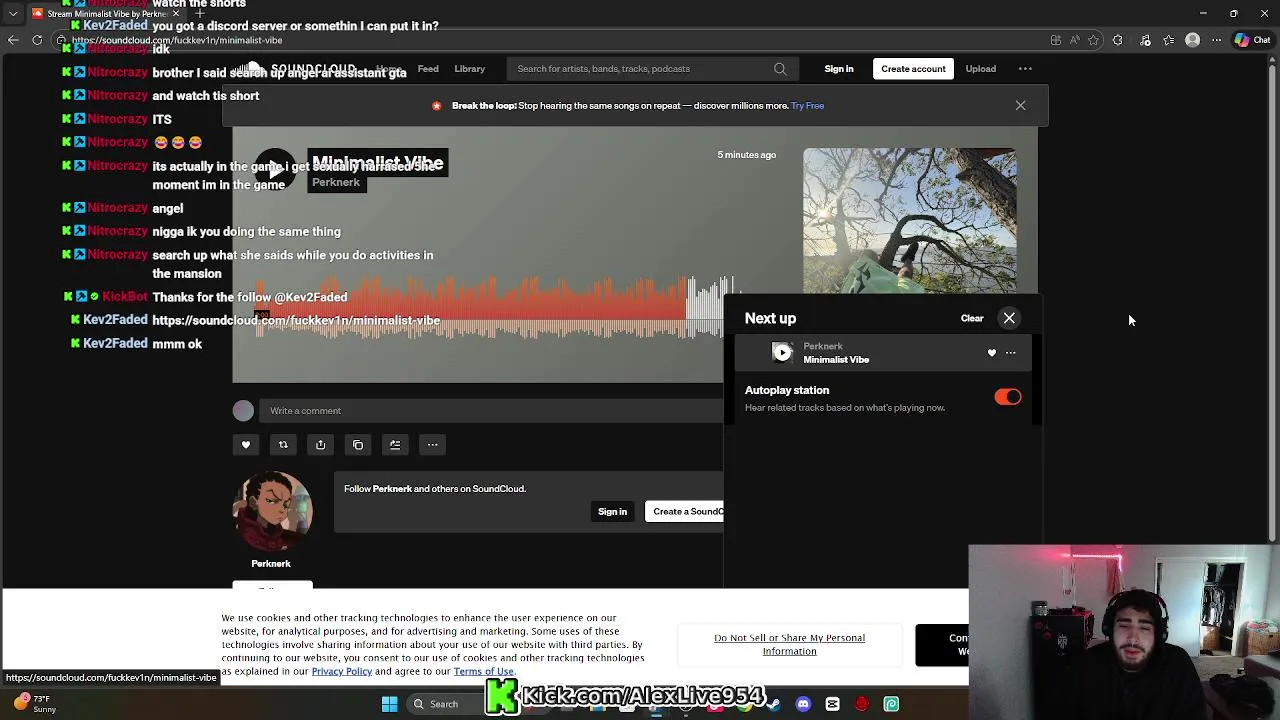The height and width of the screenshot is (720, 1280).
Task: Turn off the Autoplay station switch
Action: coord(1007,397)
